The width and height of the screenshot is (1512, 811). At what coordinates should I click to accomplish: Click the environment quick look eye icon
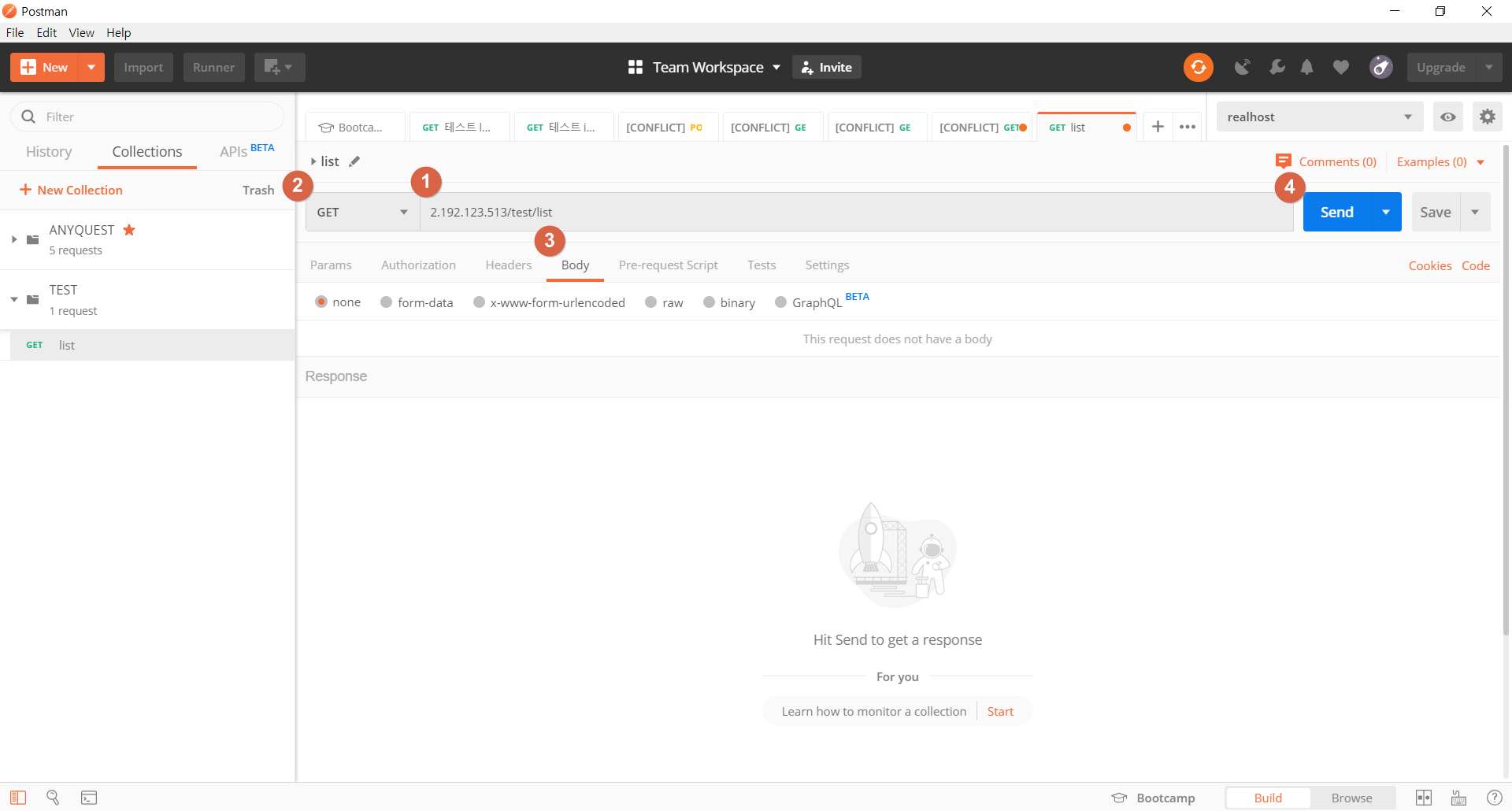coord(1448,117)
